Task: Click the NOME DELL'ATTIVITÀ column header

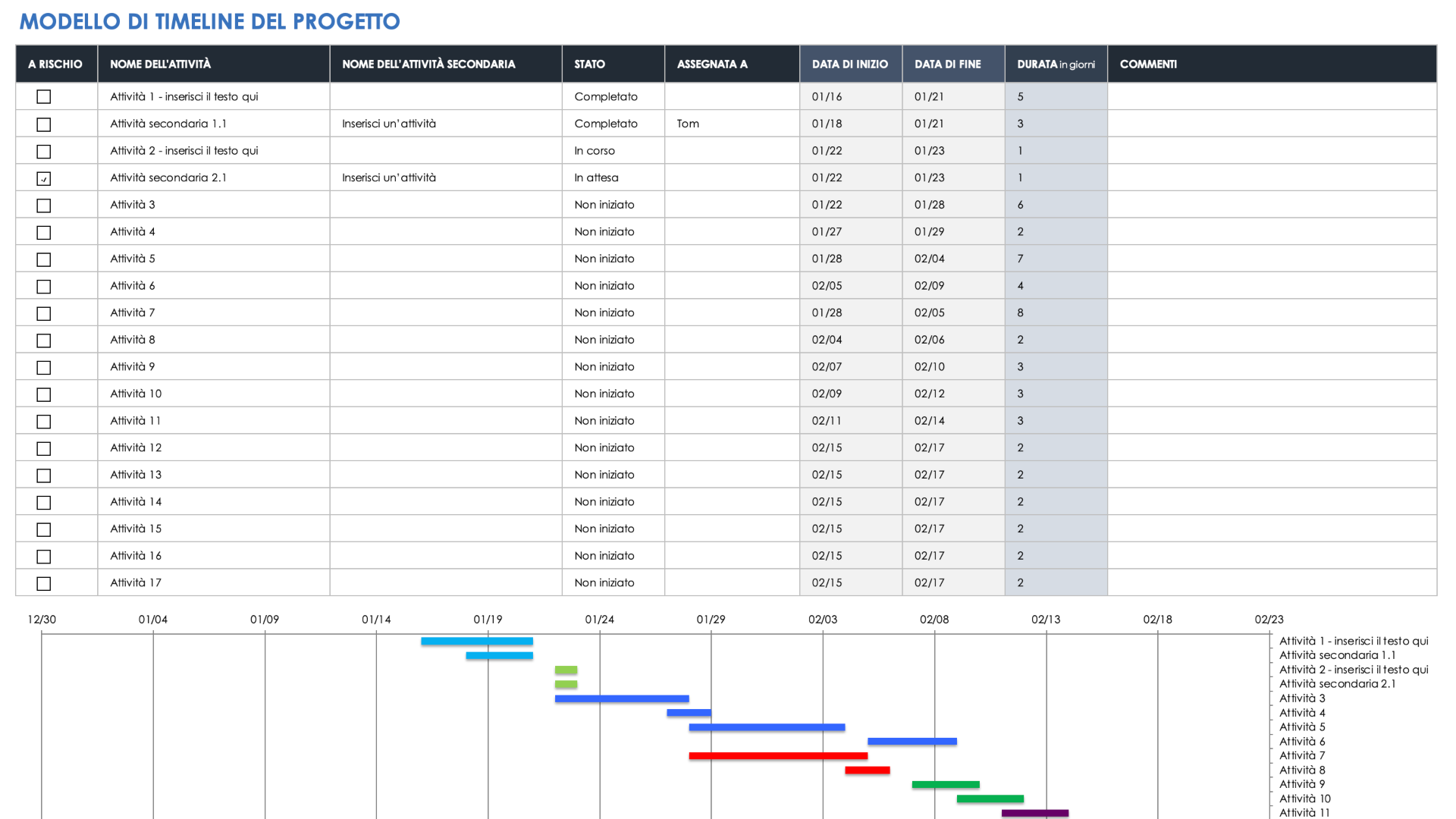Action: tap(214, 64)
